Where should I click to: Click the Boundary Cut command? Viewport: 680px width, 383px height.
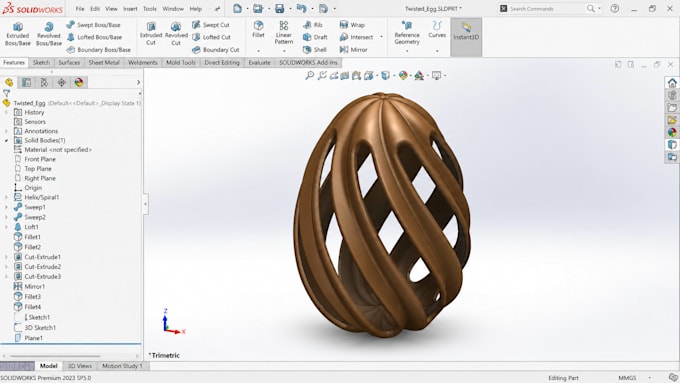pos(216,49)
